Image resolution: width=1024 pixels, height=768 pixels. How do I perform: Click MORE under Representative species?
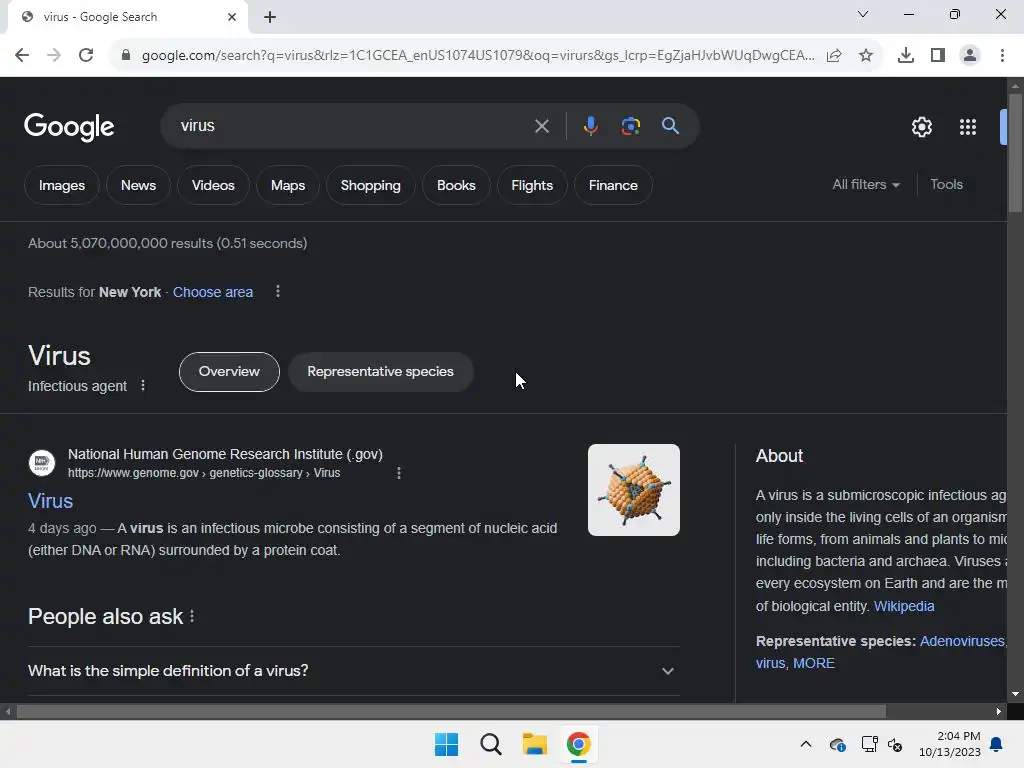(814, 663)
